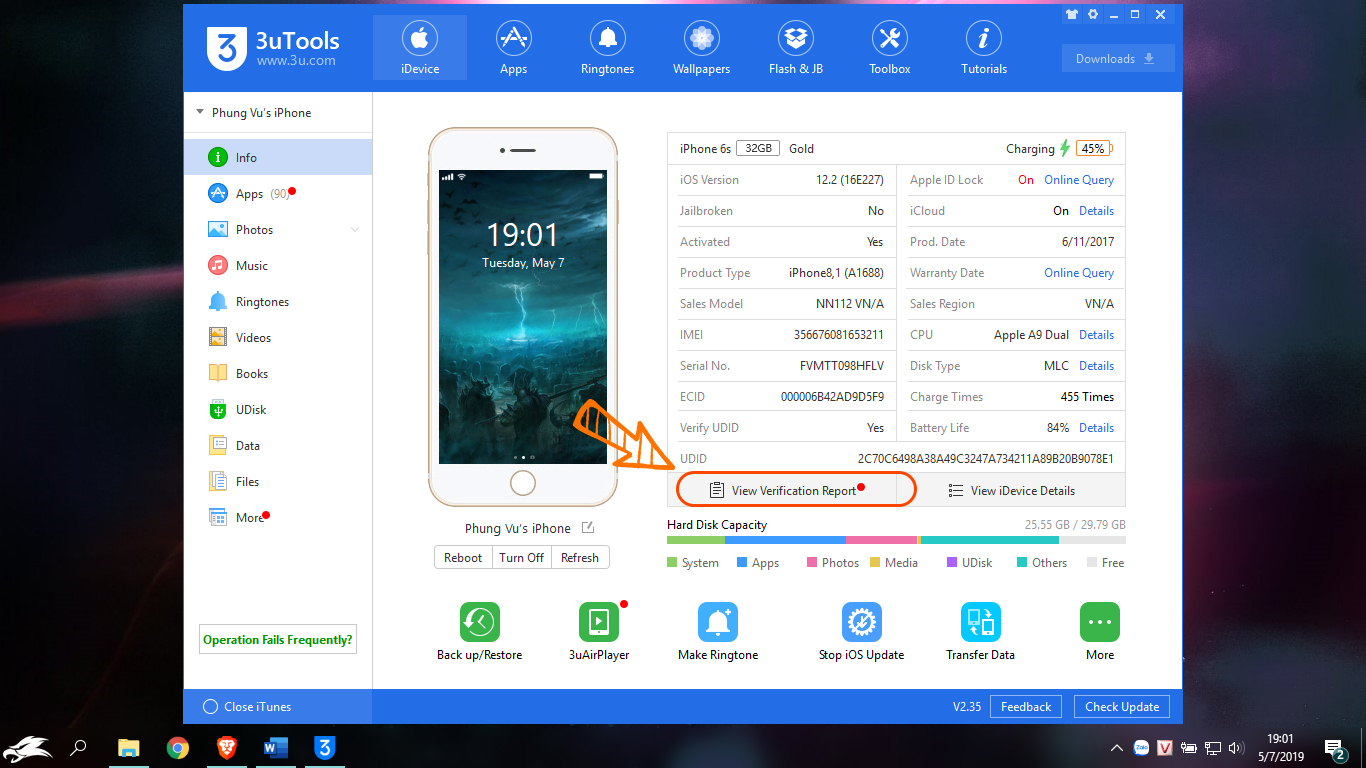Open Ringtones bell icon in sidebar
Image resolution: width=1366 pixels, height=768 pixels.
point(218,301)
